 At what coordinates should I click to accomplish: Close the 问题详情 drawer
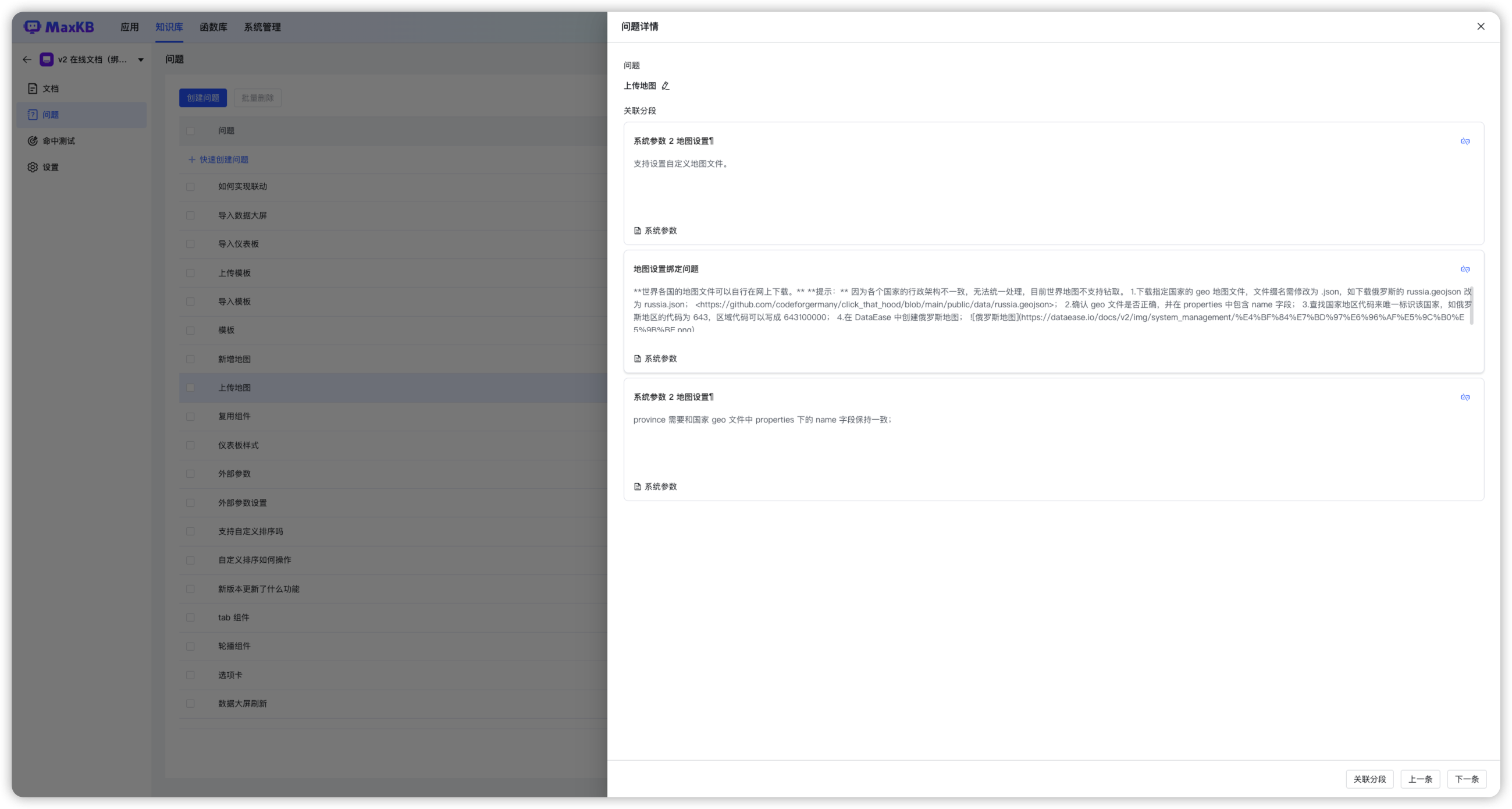[x=1481, y=26]
